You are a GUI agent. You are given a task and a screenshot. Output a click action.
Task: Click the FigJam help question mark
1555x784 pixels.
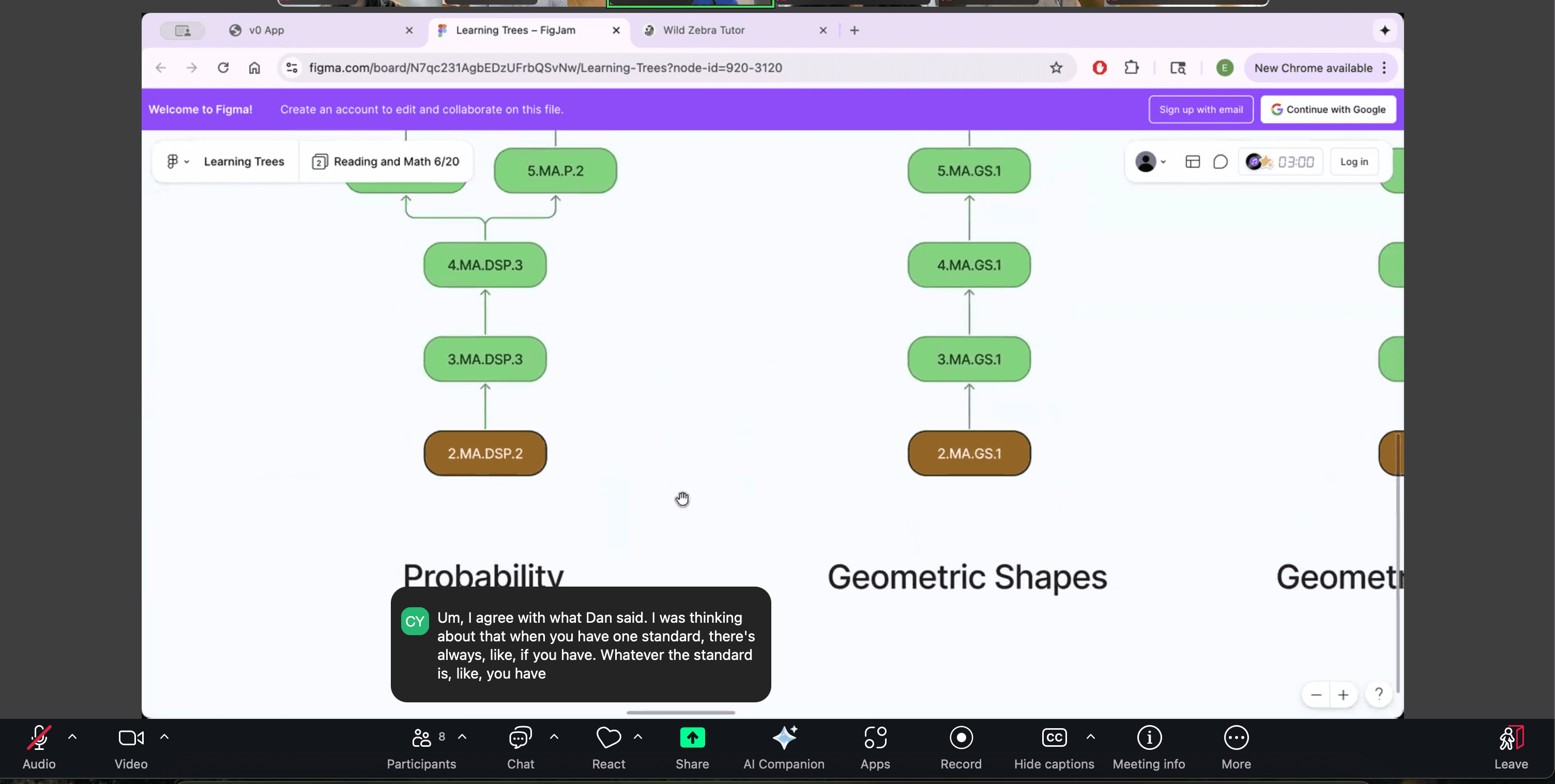pyautogui.click(x=1379, y=694)
